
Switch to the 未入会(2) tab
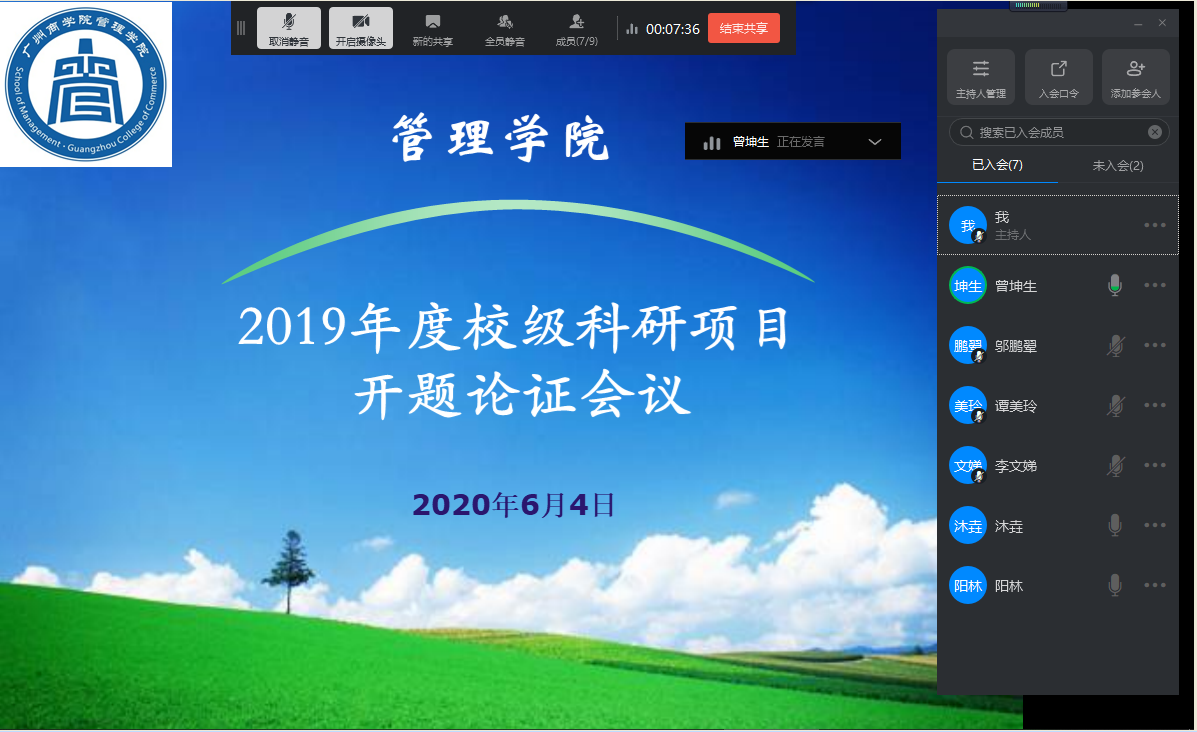click(x=1117, y=165)
